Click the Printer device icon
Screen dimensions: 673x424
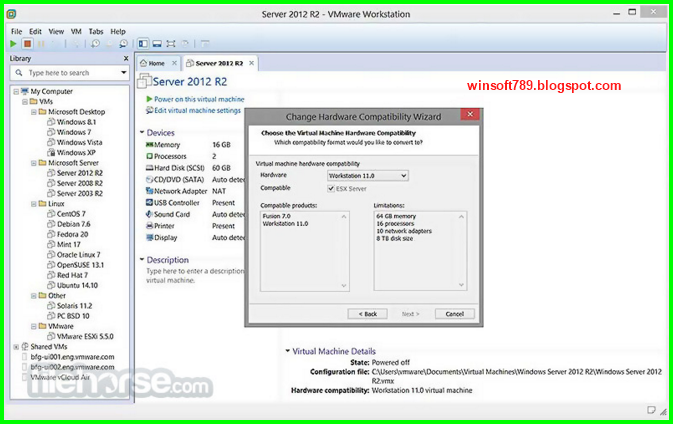[x=149, y=226]
